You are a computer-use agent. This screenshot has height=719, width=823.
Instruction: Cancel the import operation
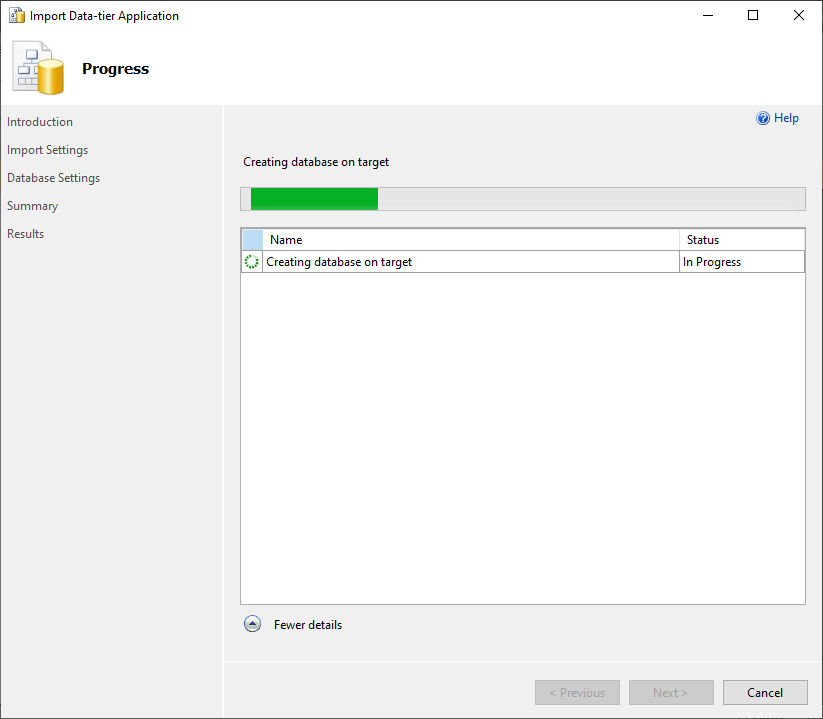click(764, 692)
